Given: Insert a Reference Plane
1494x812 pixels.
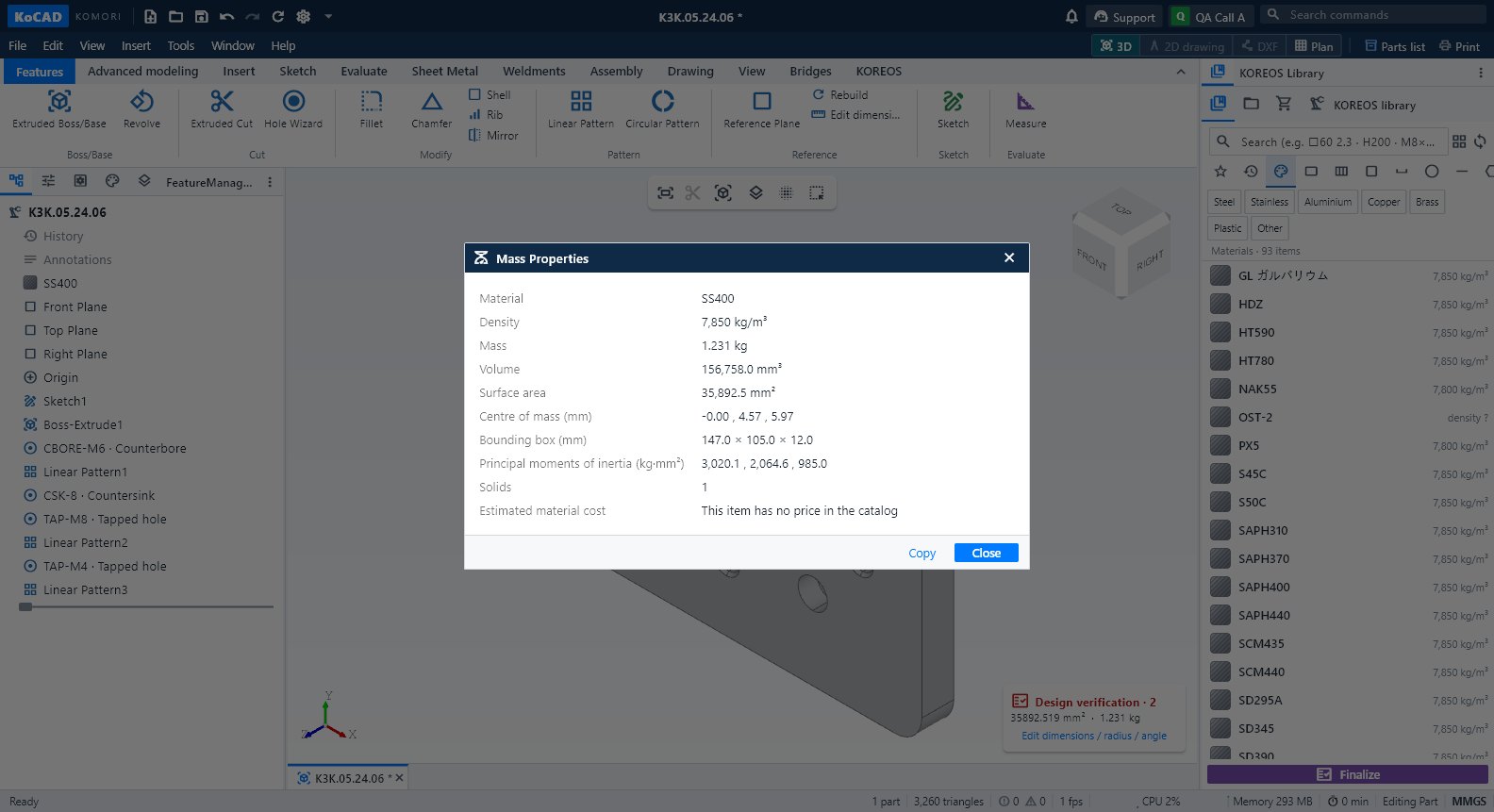Looking at the screenshot, I should [762, 108].
